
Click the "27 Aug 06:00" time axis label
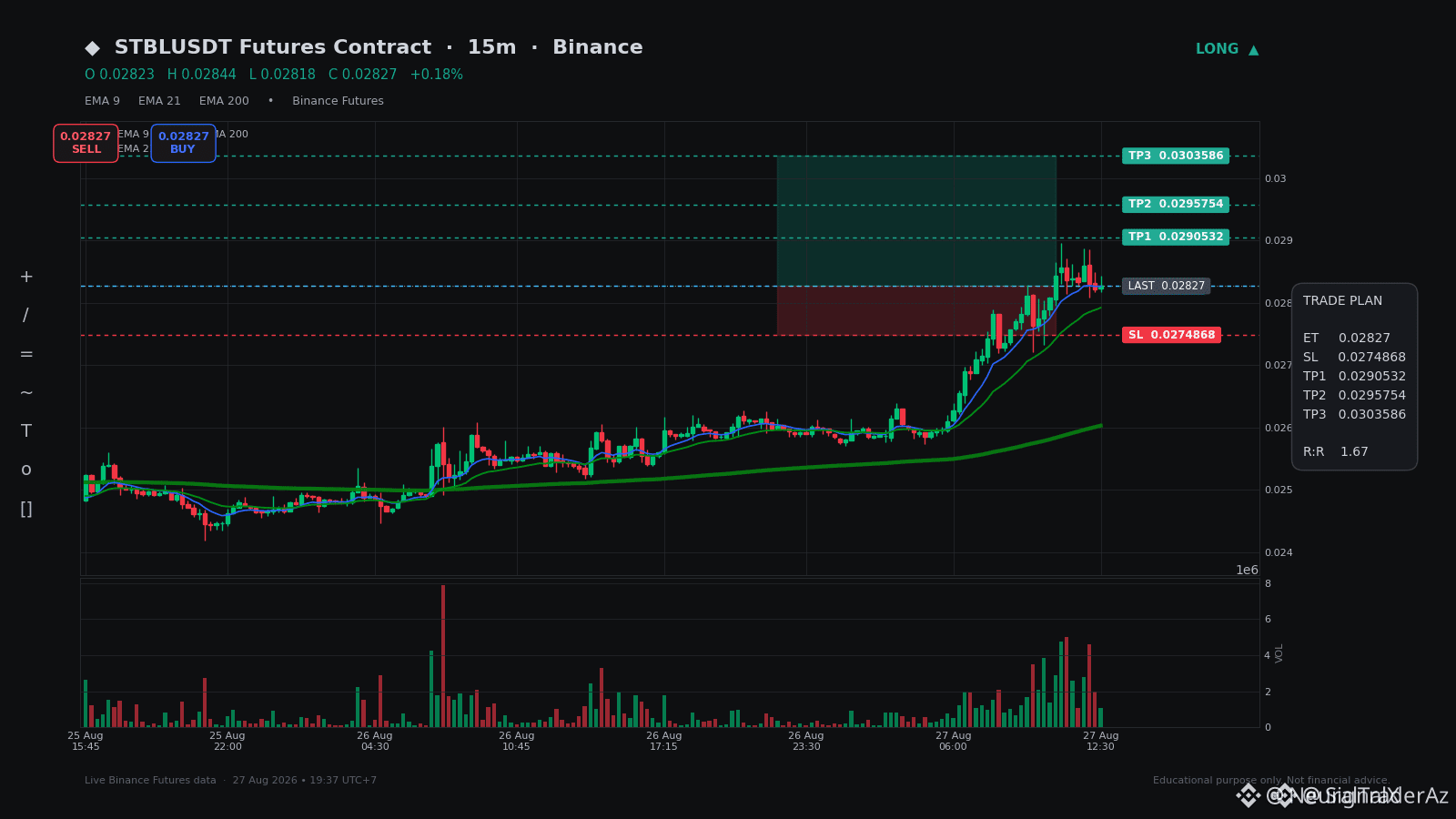[954, 741]
